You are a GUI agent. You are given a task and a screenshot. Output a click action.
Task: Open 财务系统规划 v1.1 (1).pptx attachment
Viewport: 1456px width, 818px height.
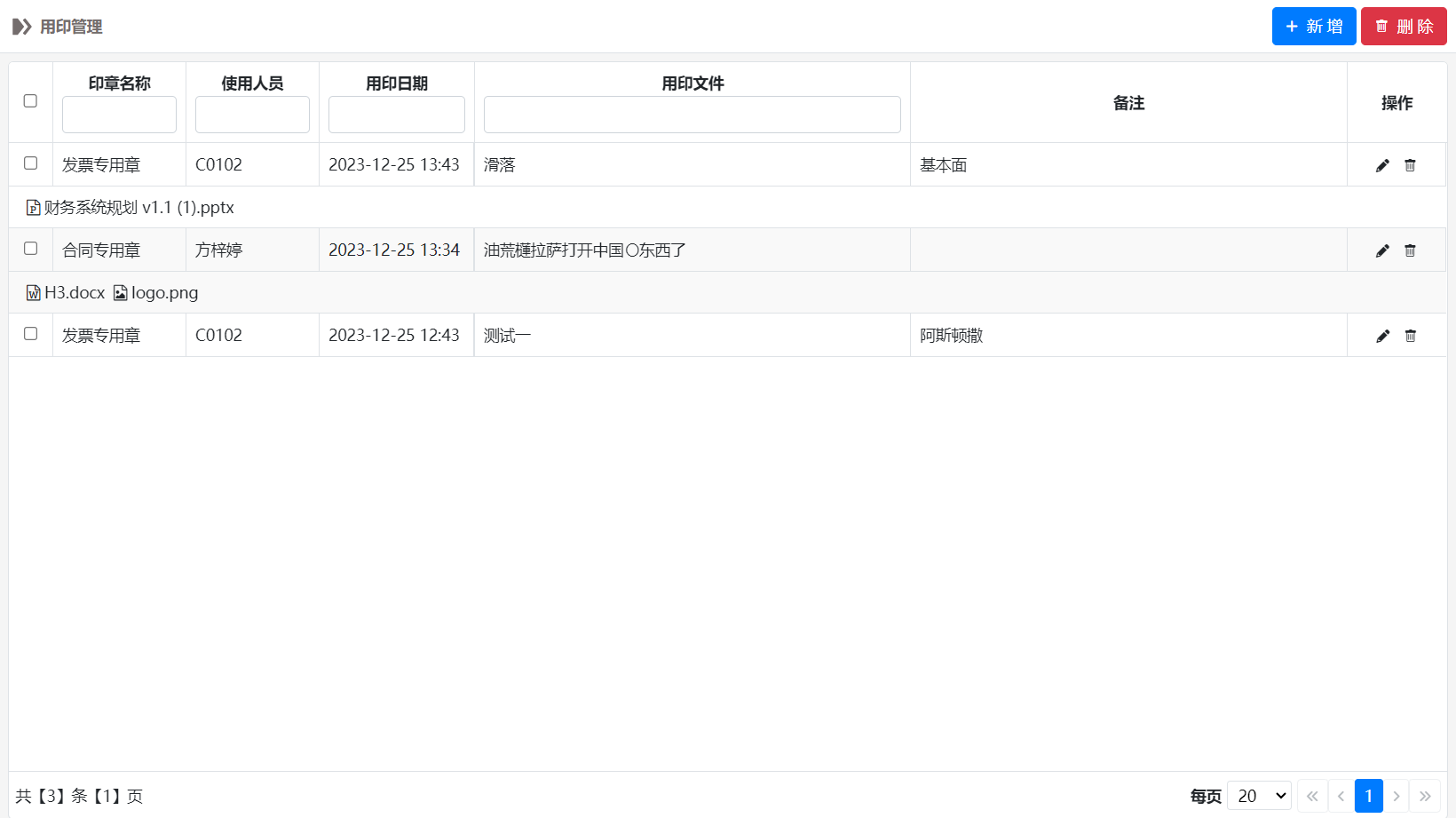coord(138,208)
